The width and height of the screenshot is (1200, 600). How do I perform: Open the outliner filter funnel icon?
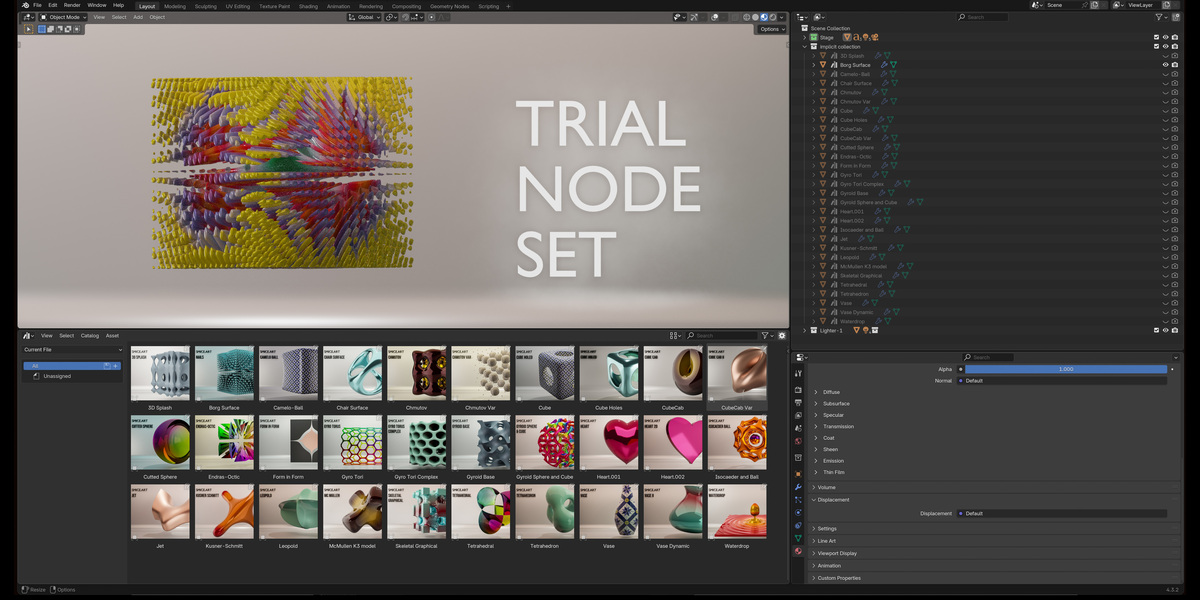[x=1159, y=17]
